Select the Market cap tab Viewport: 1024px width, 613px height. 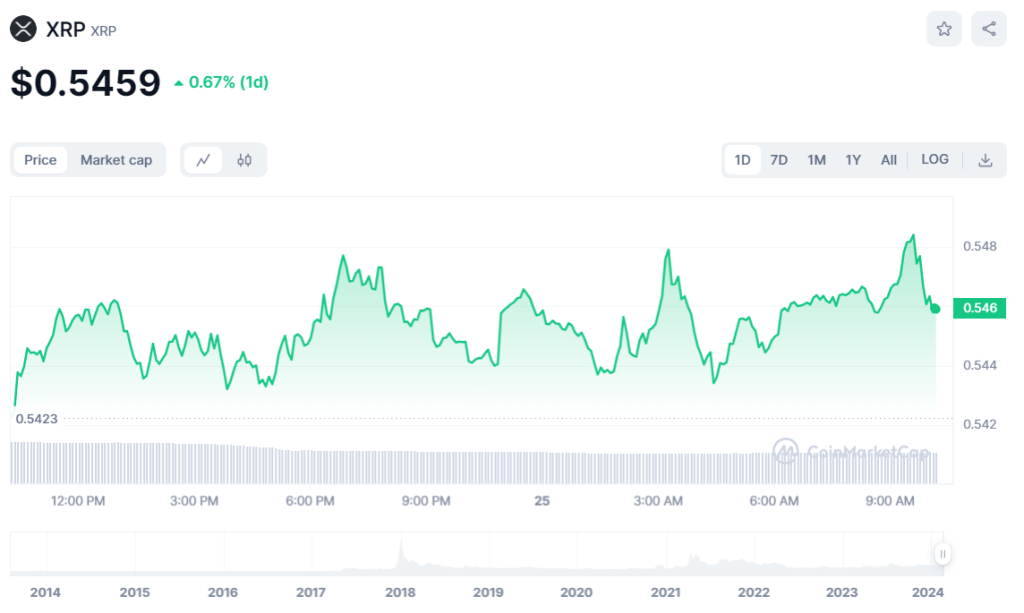(116, 160)
